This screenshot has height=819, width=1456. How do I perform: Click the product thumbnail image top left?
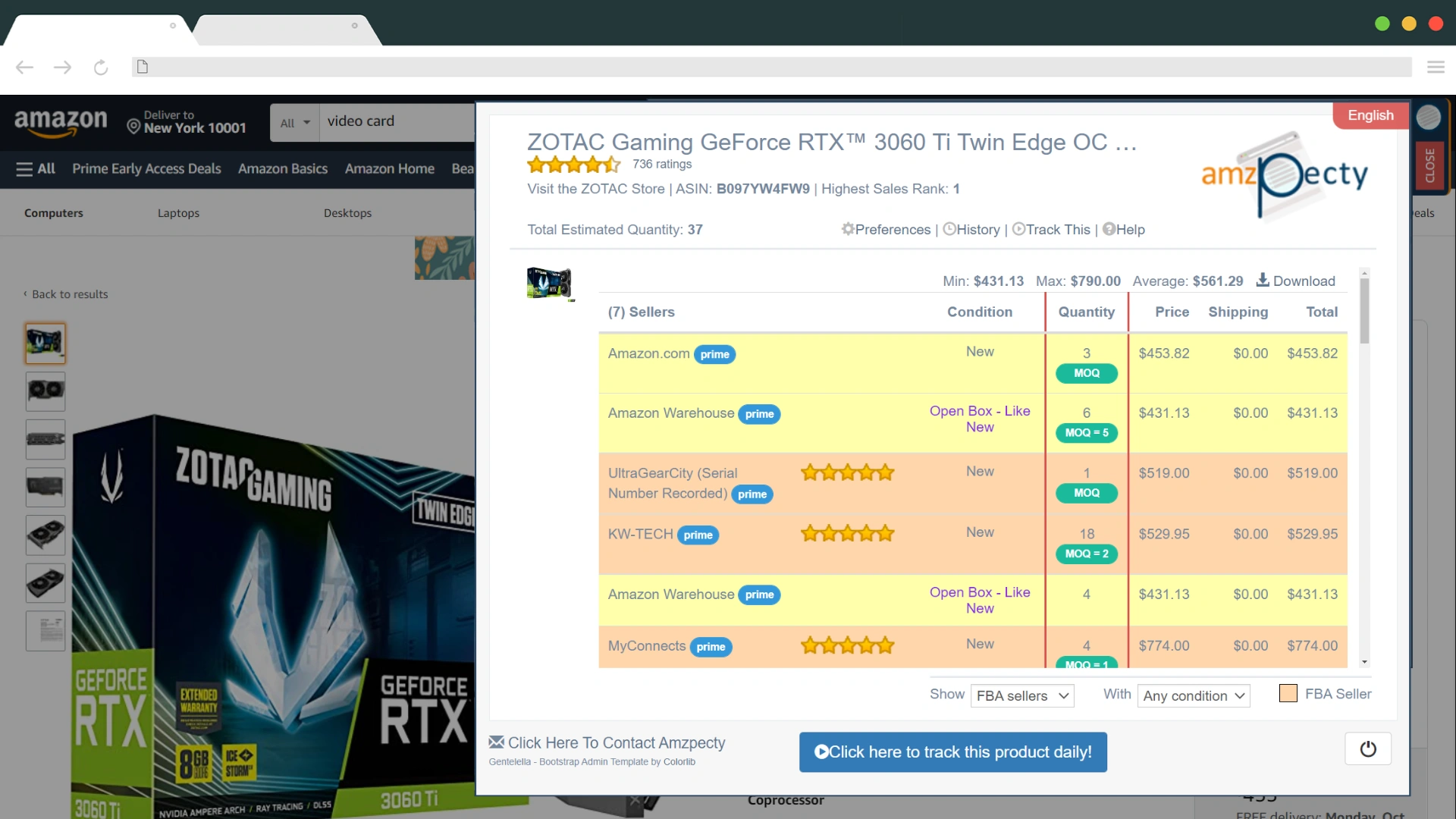pos(549,282)
